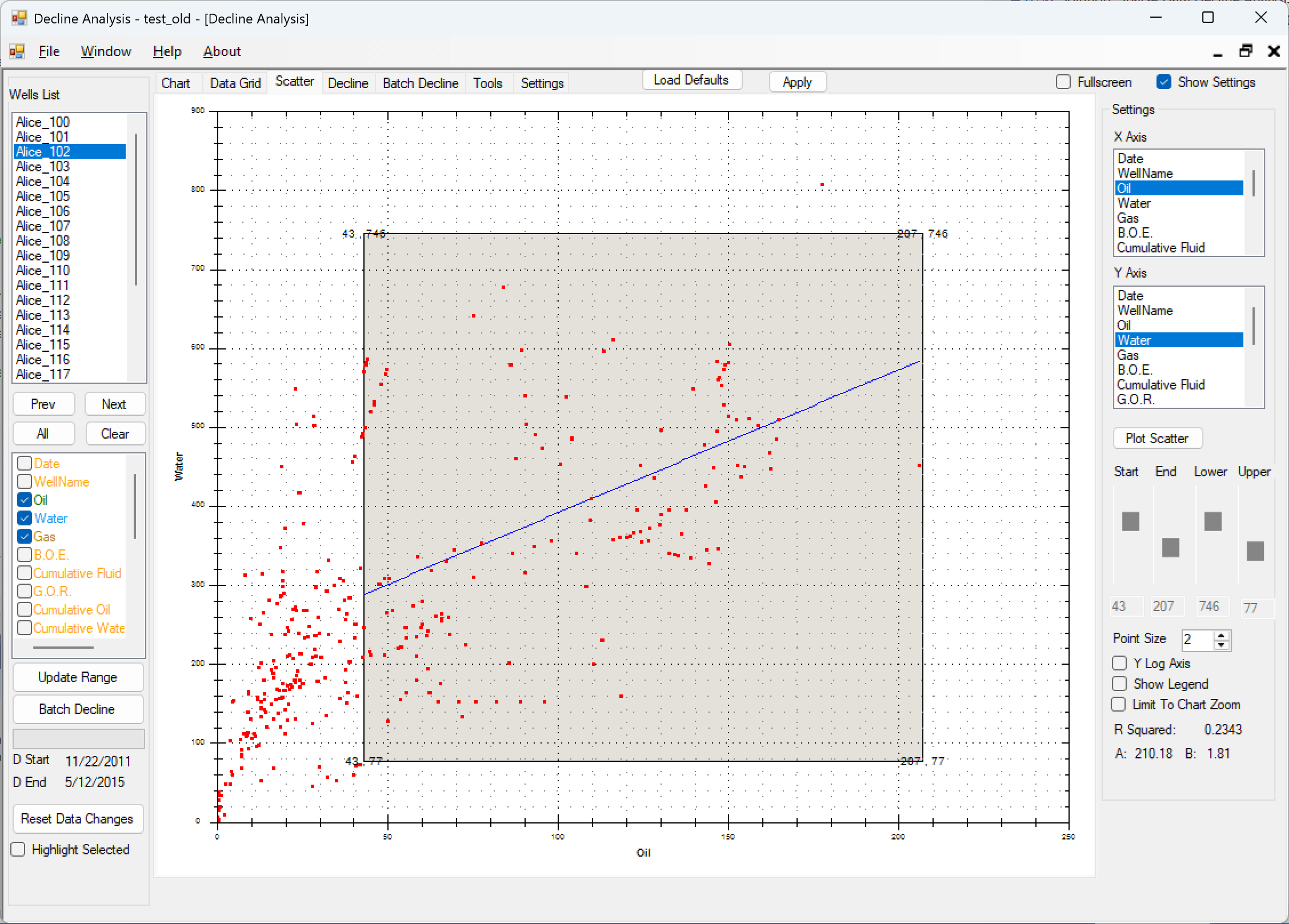Uncheck the Oil column checkbox
1289x924 pixels.
pyautogui.click(x=25, y=500)
